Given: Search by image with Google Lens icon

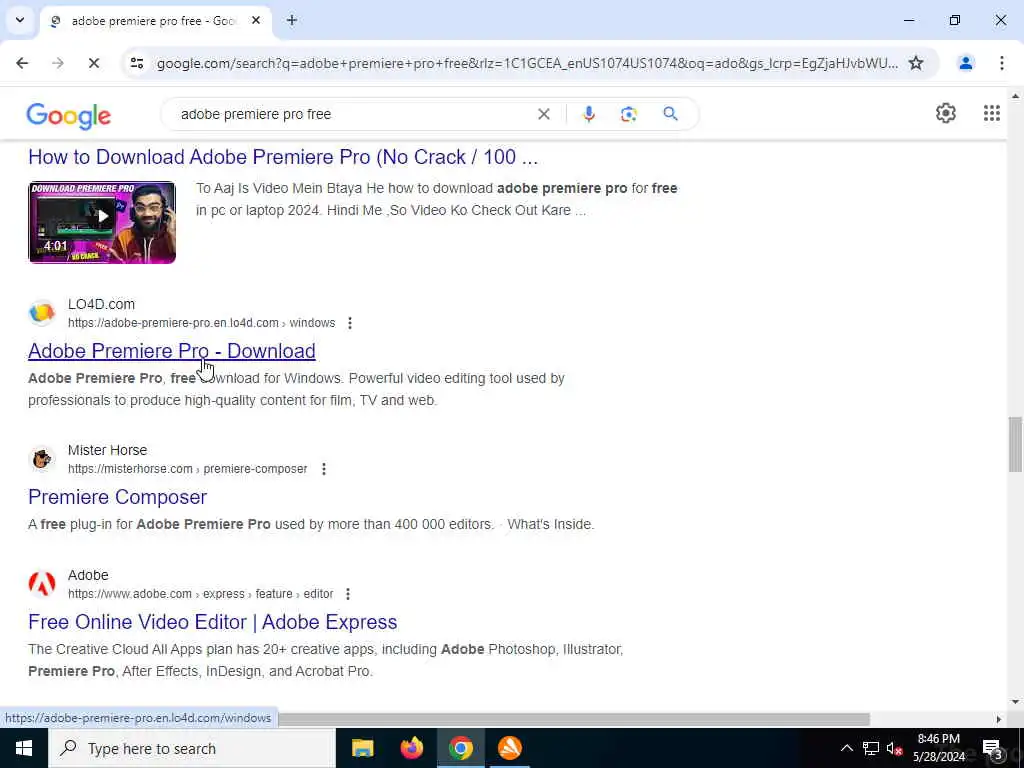Looking at the screenshot, I should coord(628,114).
